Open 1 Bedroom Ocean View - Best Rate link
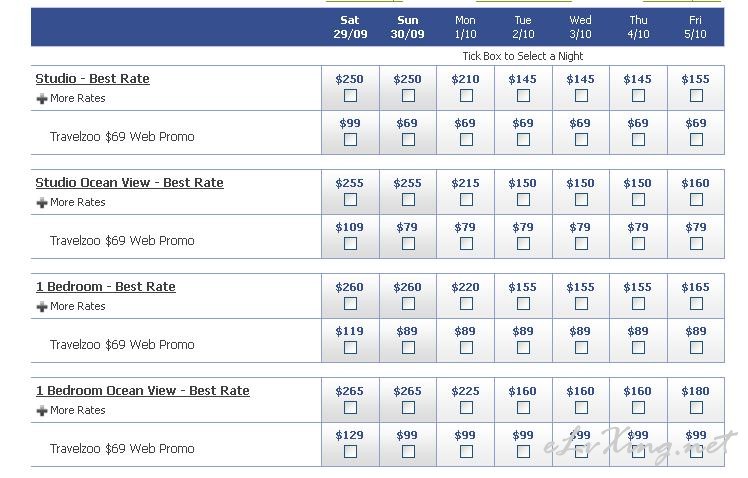 pyautogui.click(x=143, y=391)
